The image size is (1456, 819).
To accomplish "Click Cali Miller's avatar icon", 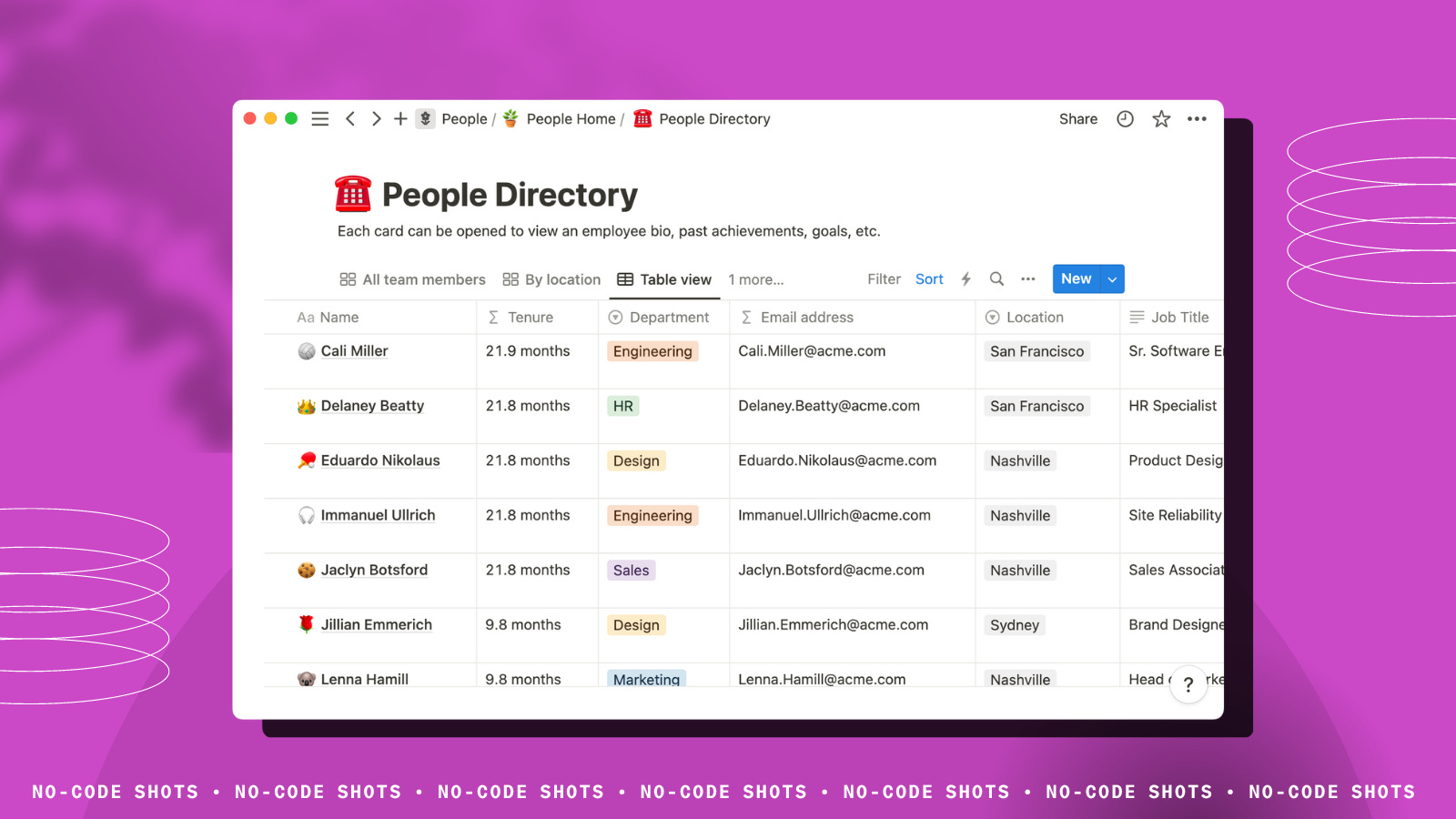I will click(307, 351).
